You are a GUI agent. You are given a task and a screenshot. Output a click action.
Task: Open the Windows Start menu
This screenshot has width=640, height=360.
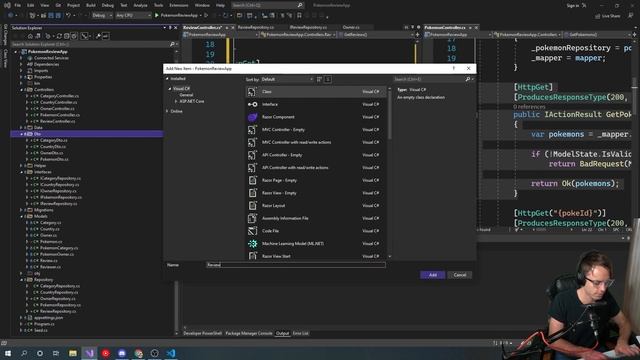click(8, 353)
